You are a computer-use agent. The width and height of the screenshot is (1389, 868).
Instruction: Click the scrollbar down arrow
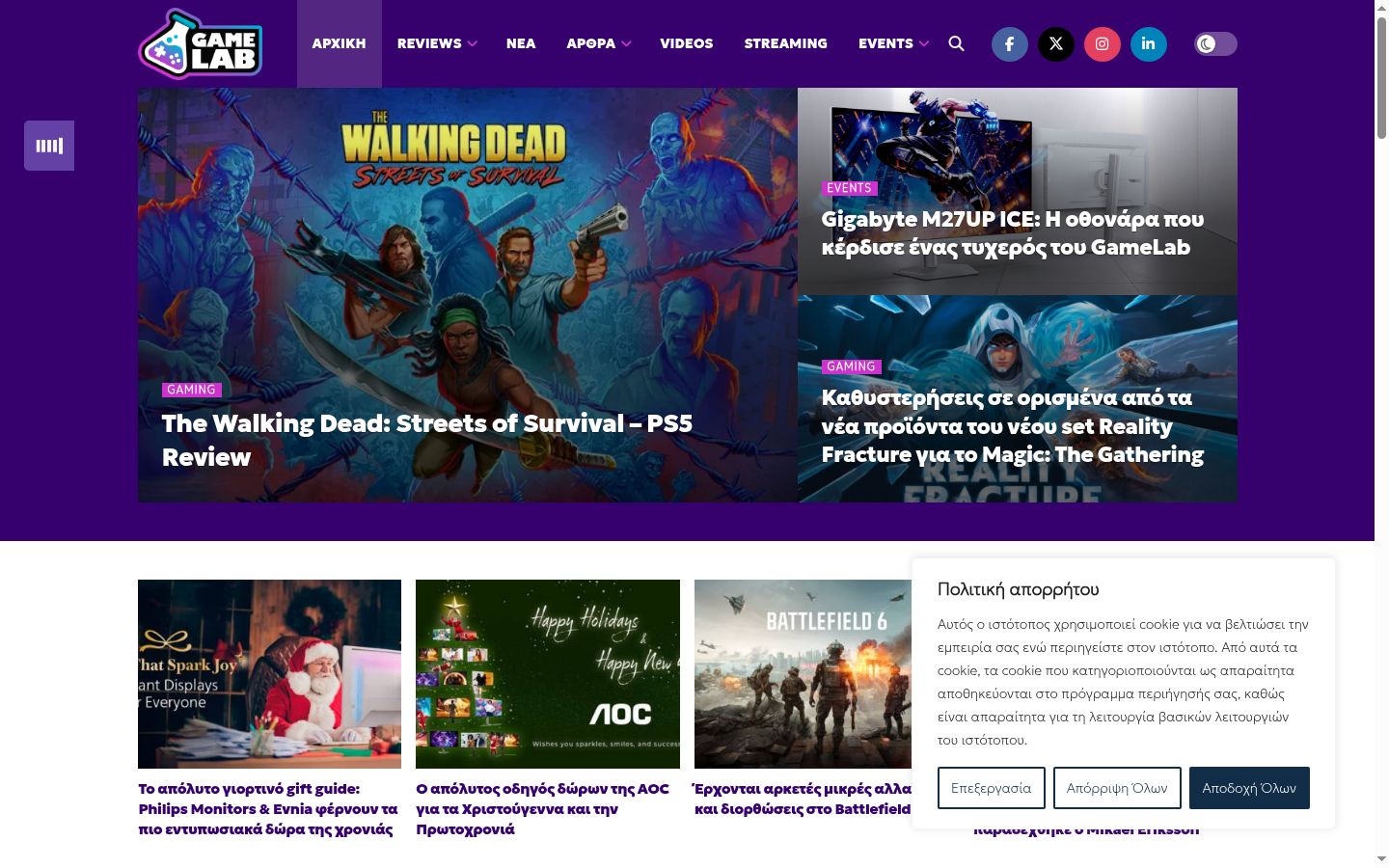(1381, 858)
